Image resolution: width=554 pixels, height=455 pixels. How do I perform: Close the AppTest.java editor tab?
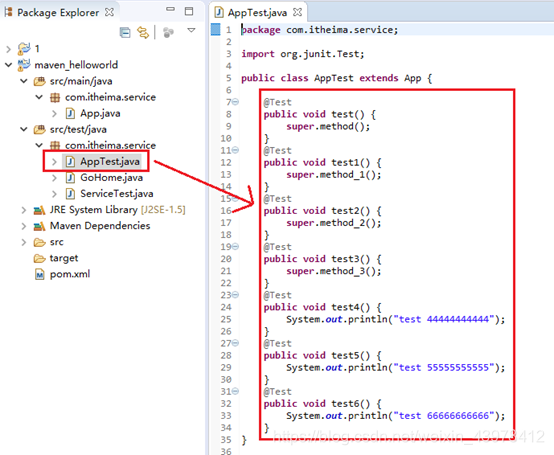(298, 12)
